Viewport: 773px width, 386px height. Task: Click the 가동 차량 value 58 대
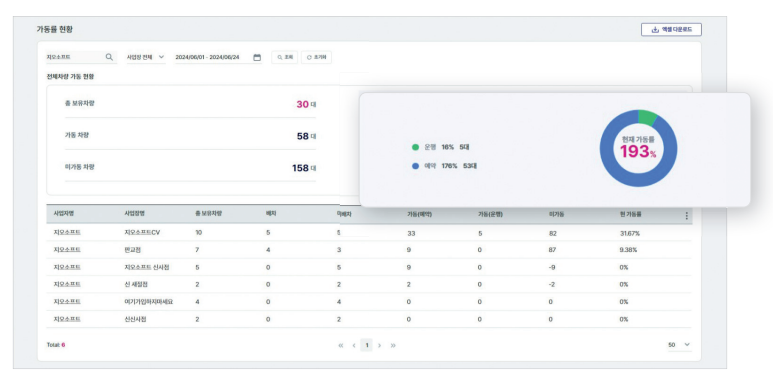point(306,136)
